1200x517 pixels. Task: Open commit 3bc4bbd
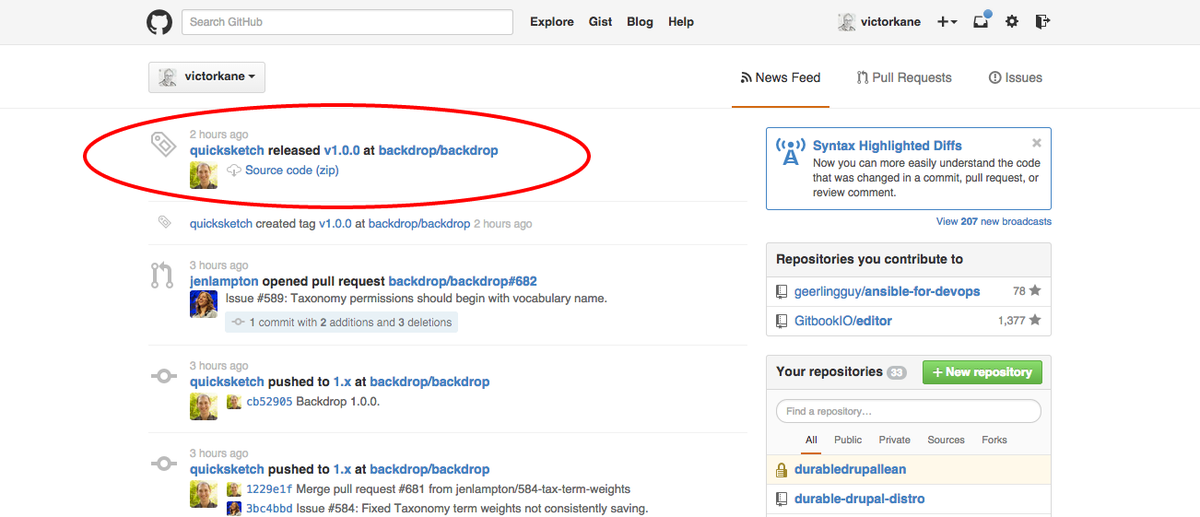(269, 508)
